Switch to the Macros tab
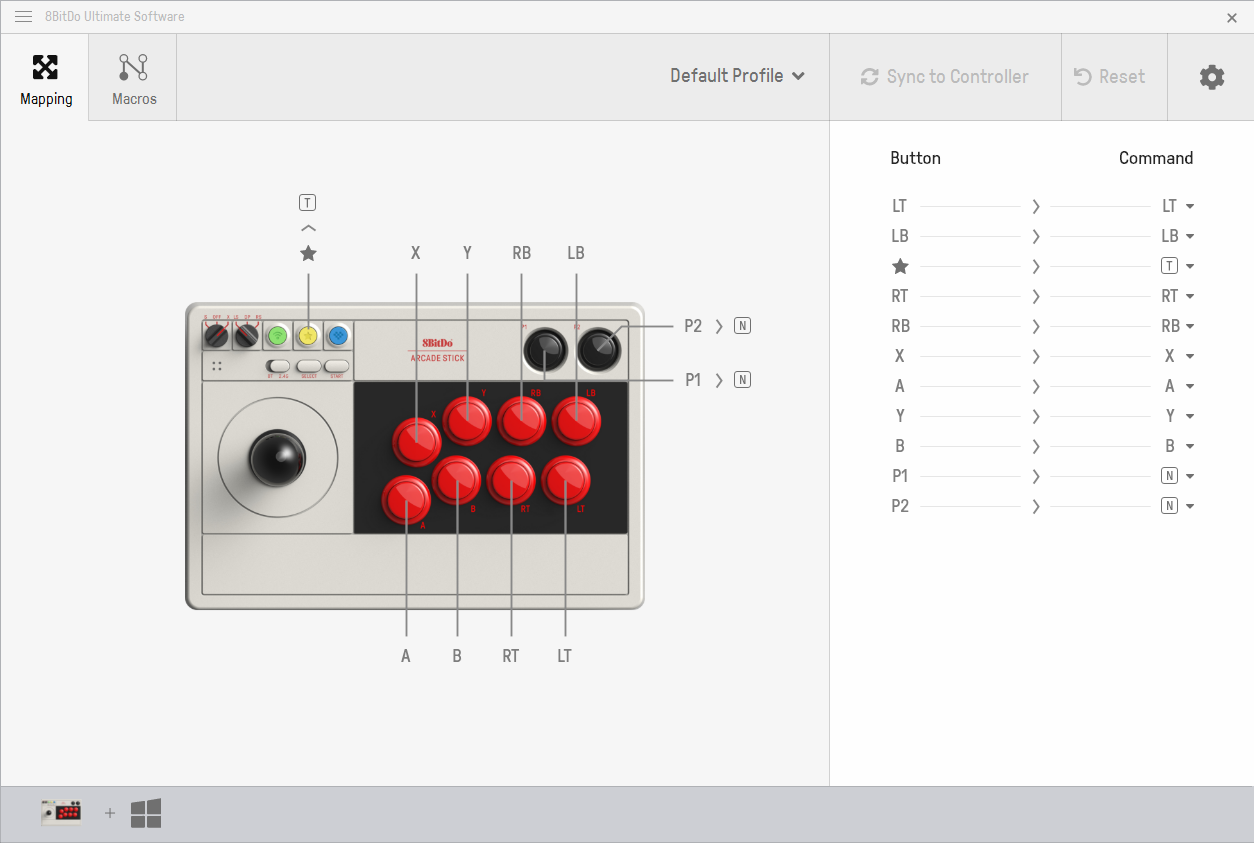This screenshot has width=1254, height=843. 134,78
